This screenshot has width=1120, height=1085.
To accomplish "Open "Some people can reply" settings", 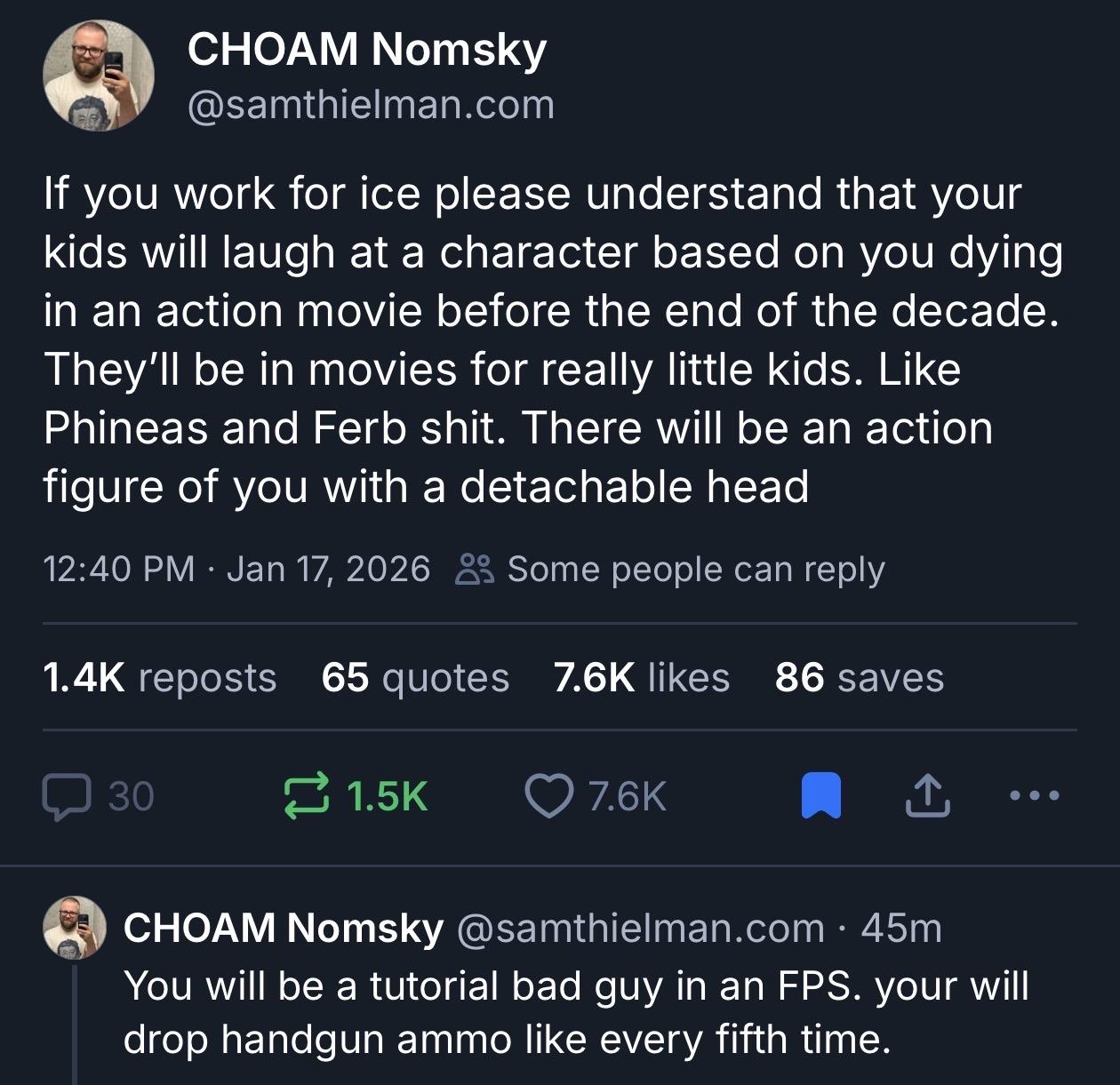I will click(695, 569).
